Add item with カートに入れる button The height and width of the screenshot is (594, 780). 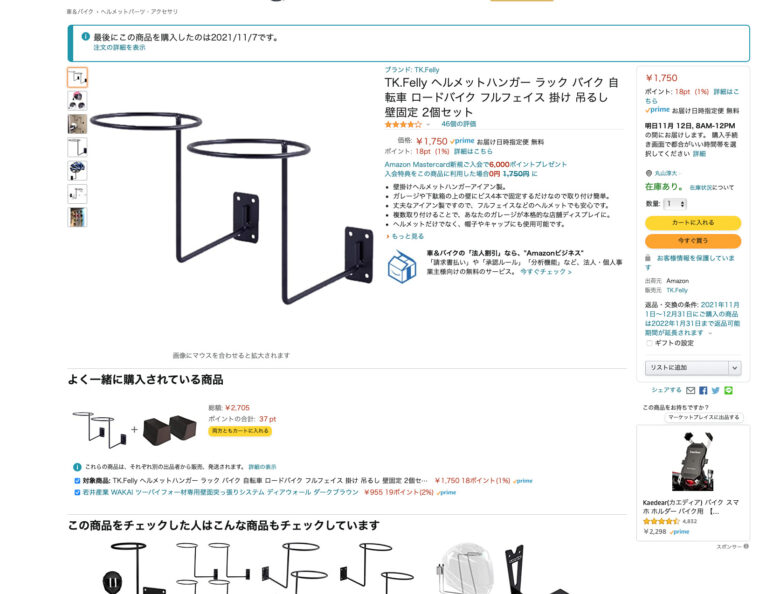[693, 223]
